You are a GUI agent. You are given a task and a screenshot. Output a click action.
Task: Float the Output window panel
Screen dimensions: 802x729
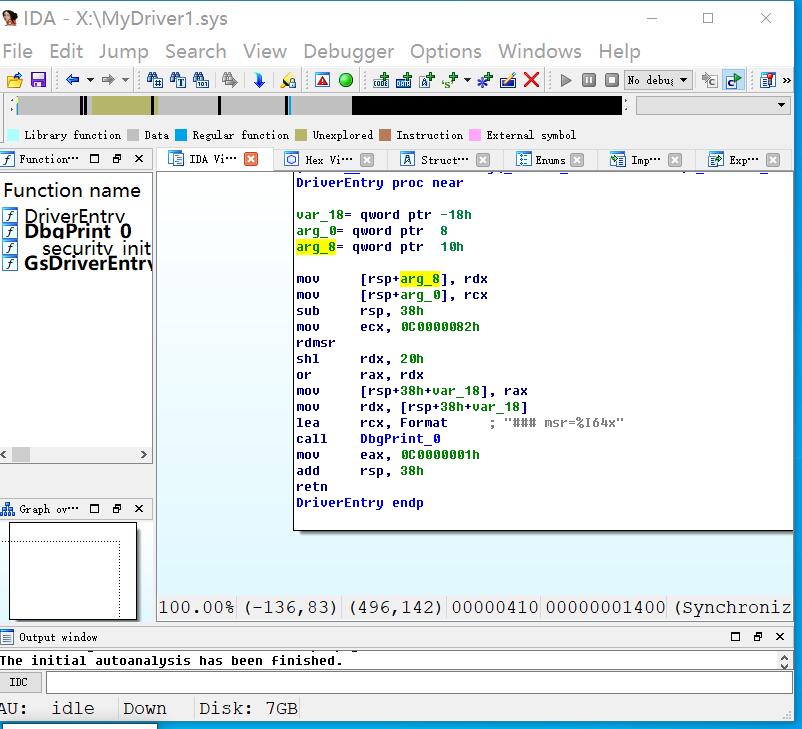click(758, 636)
